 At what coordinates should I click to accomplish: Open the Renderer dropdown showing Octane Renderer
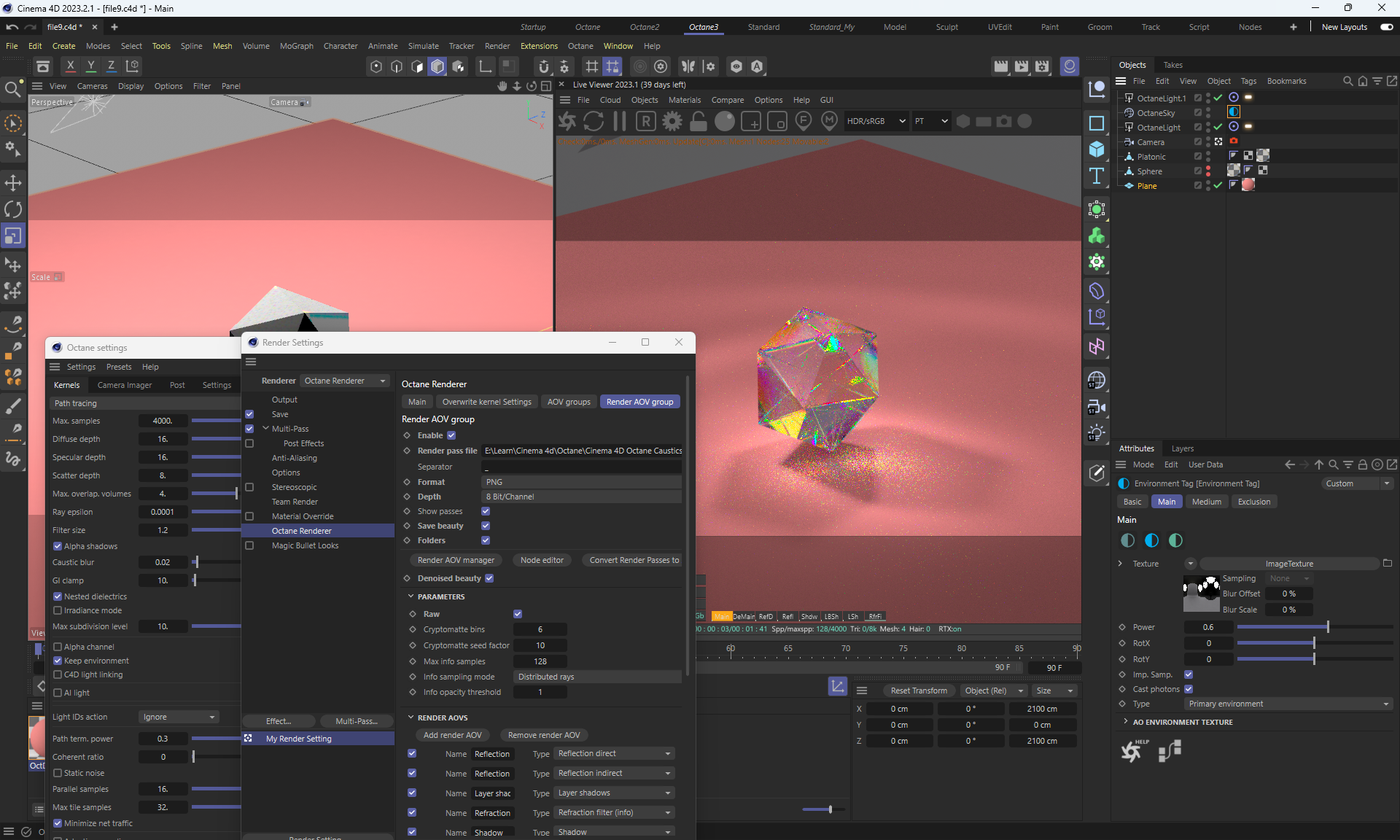tap(344, 381)
